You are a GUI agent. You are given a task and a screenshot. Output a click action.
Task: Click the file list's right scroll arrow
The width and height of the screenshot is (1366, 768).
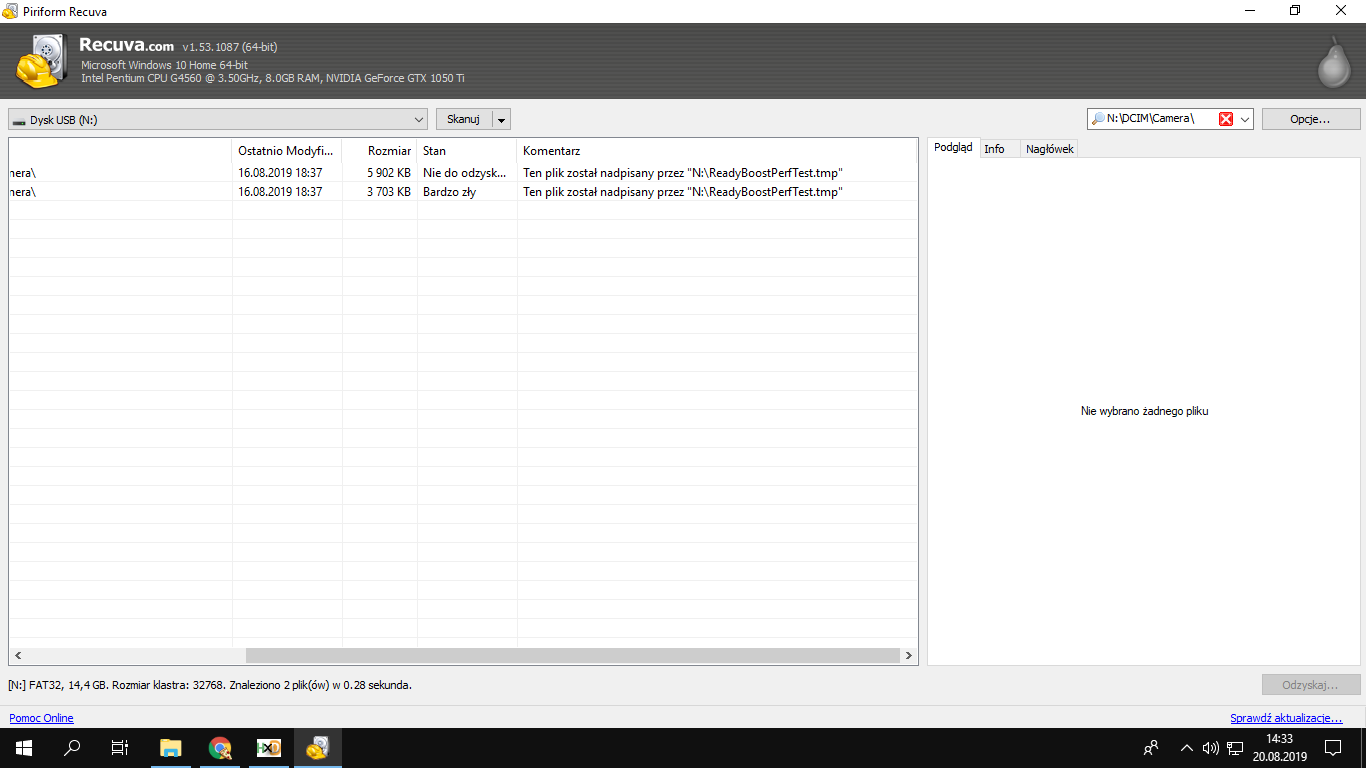909,656
